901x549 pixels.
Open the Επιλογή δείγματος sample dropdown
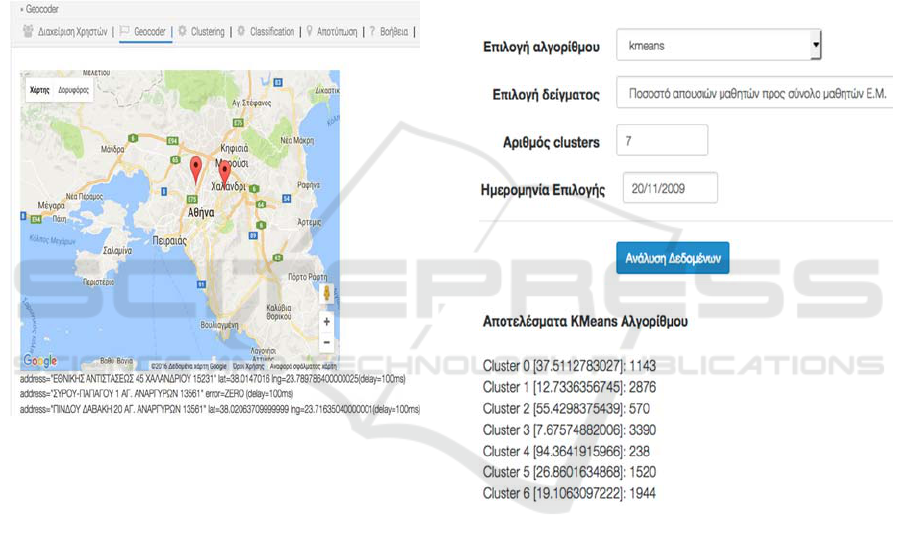tap(755, 94)
